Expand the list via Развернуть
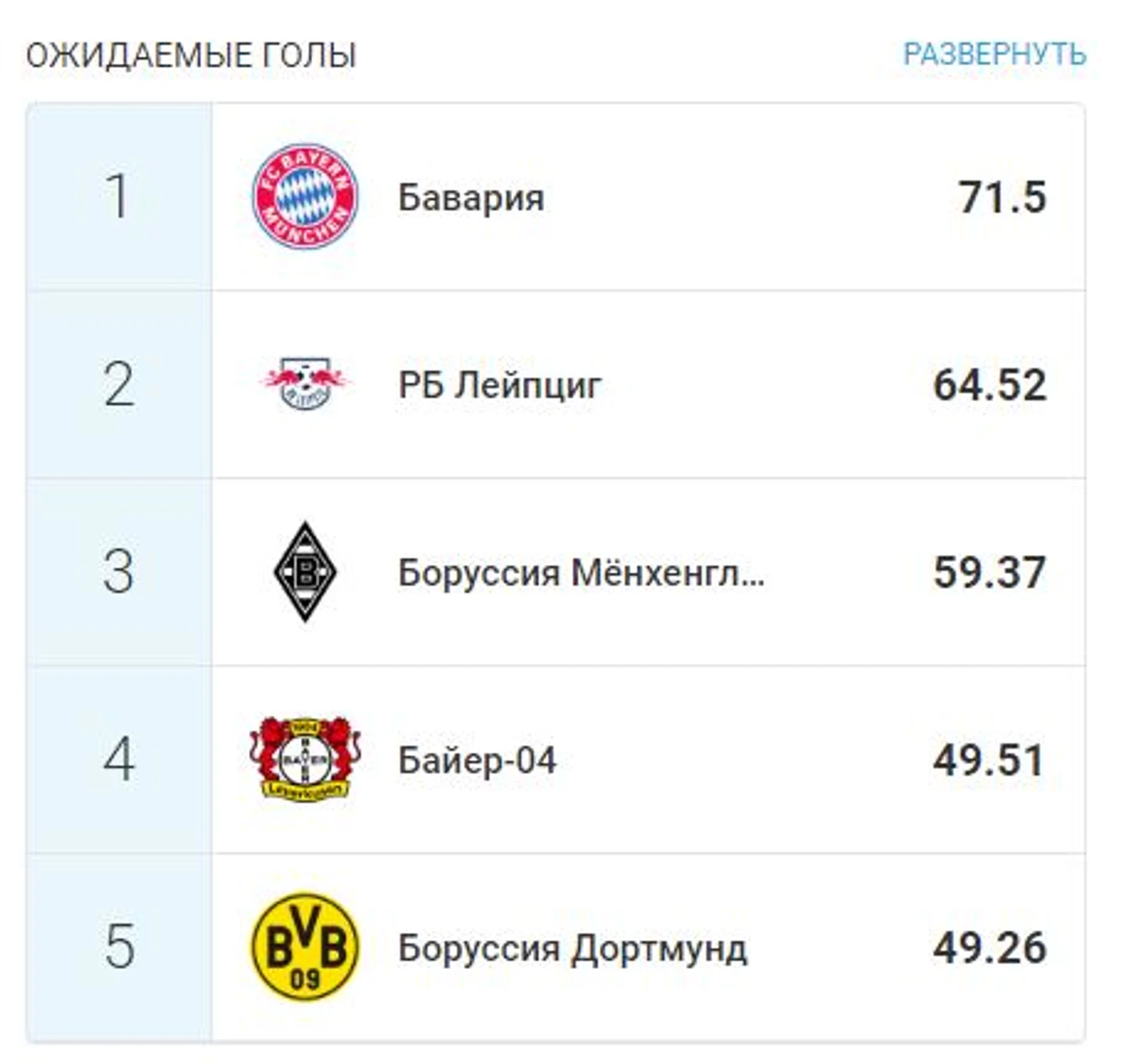 (x=994, y=54)
